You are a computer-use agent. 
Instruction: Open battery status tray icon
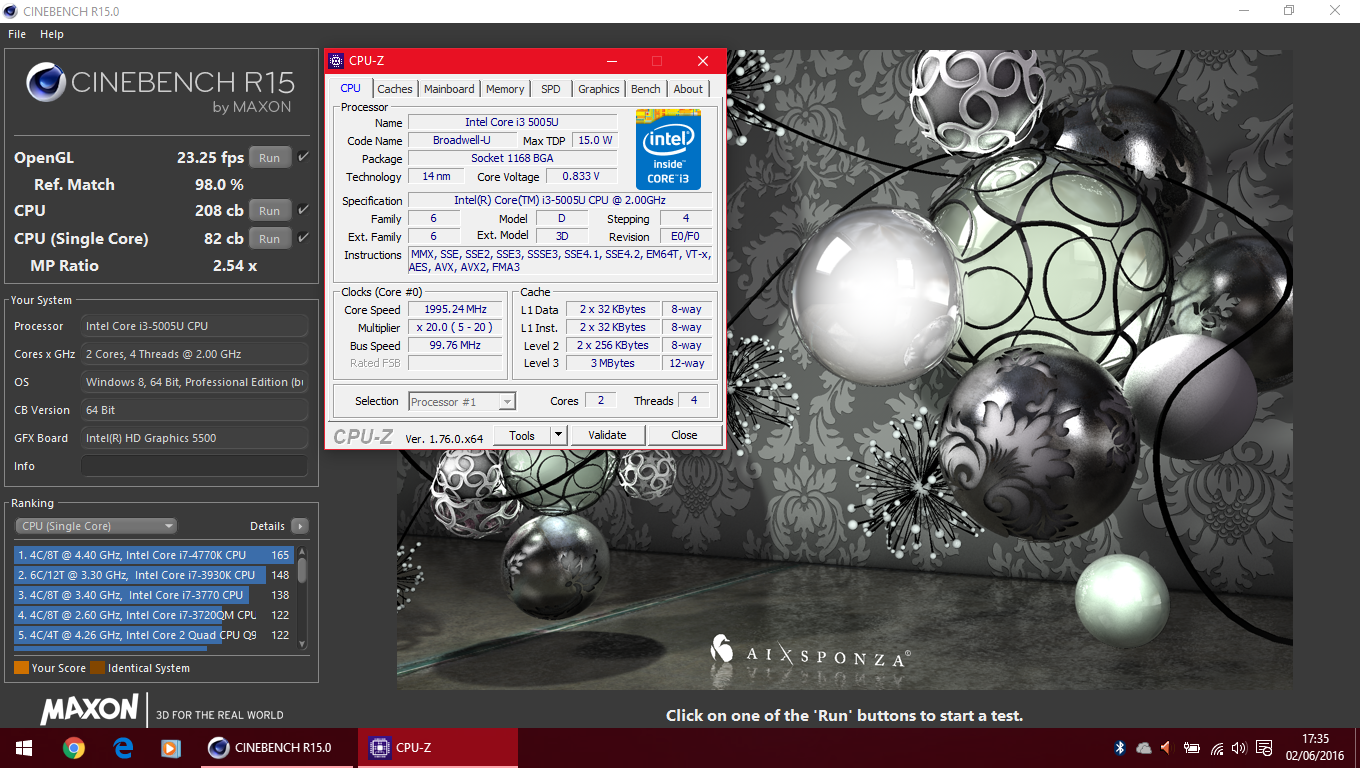coord(1192,747)
